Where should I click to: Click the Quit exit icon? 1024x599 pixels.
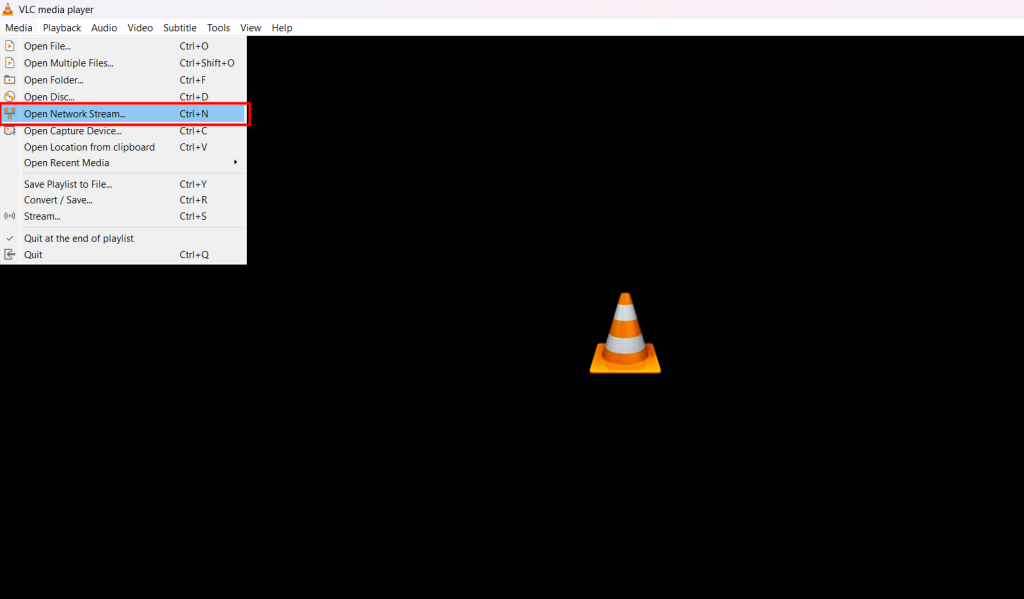[x=10, y=254]
